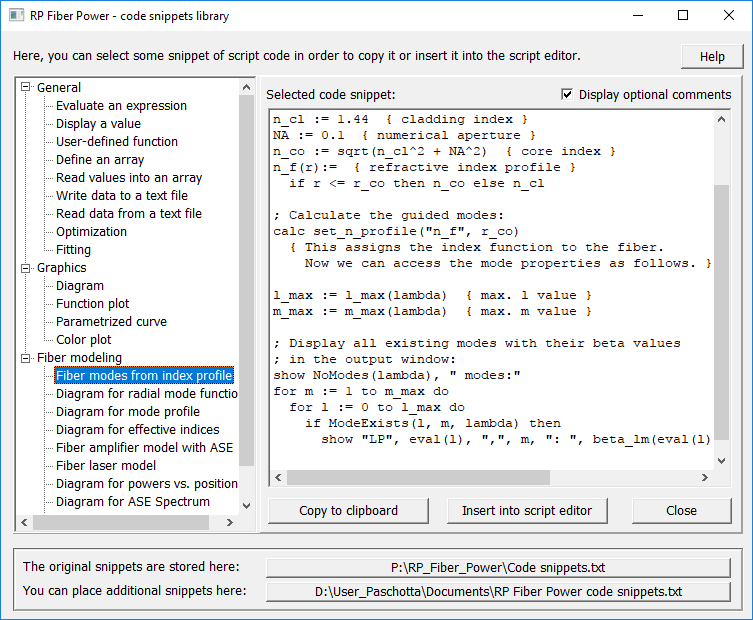
Task: Toggle Display optional comments checkbox
Action: 567,94
